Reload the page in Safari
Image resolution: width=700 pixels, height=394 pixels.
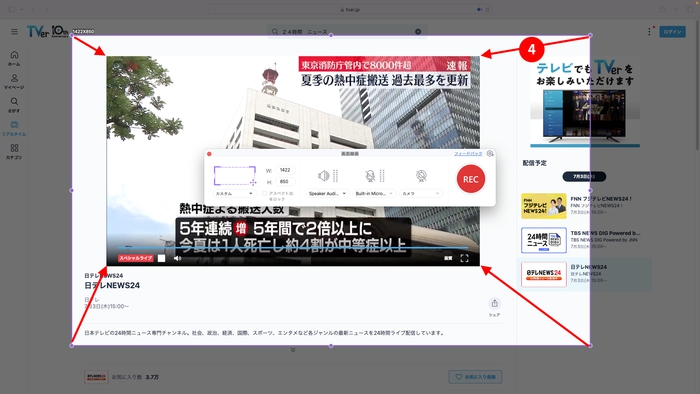[488, 9]
